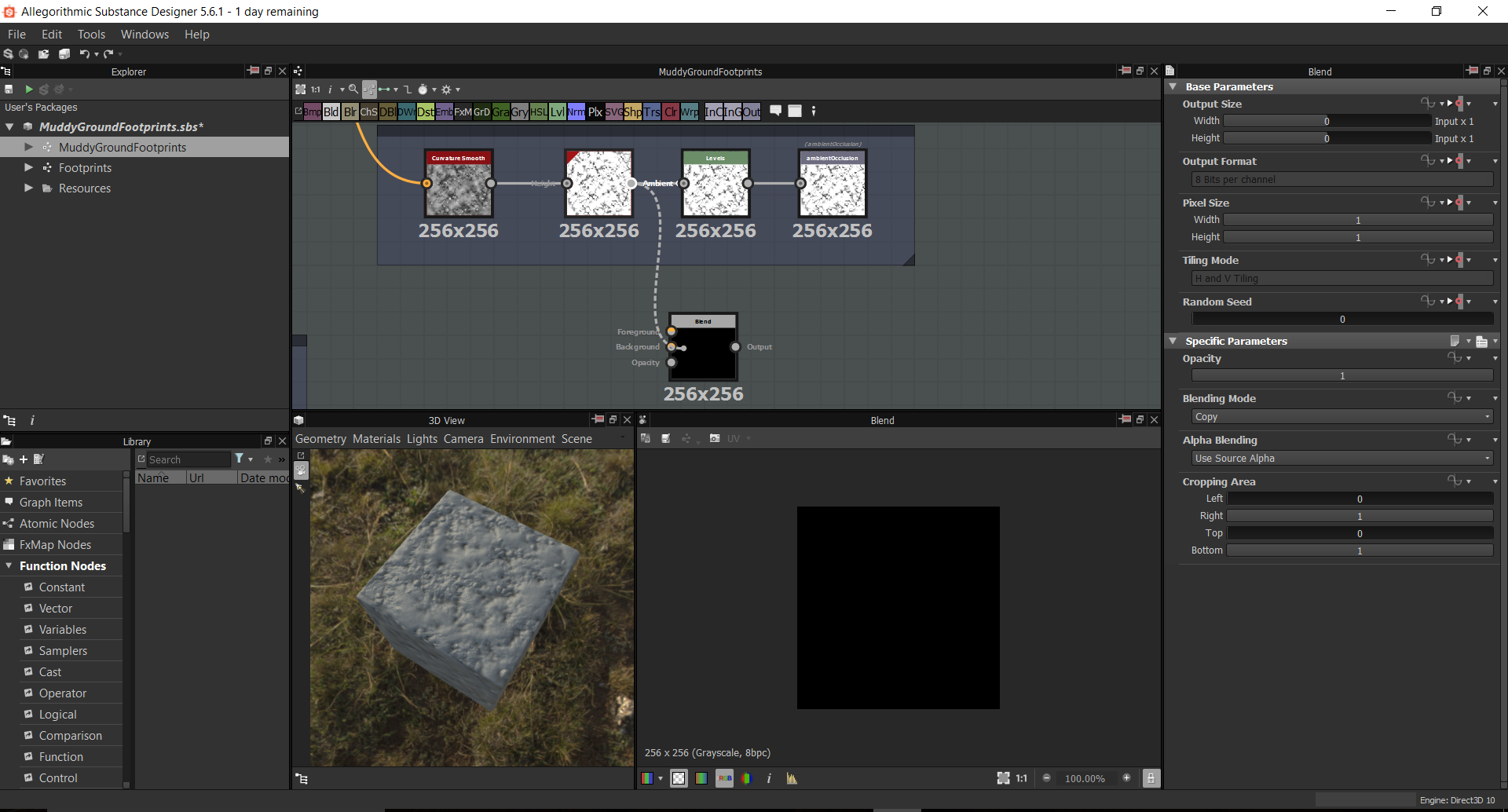The width and height of the screenshot is (1508, 812).
Task: Click the graph magnifier search icon
Action: click(x=353, y=90)
